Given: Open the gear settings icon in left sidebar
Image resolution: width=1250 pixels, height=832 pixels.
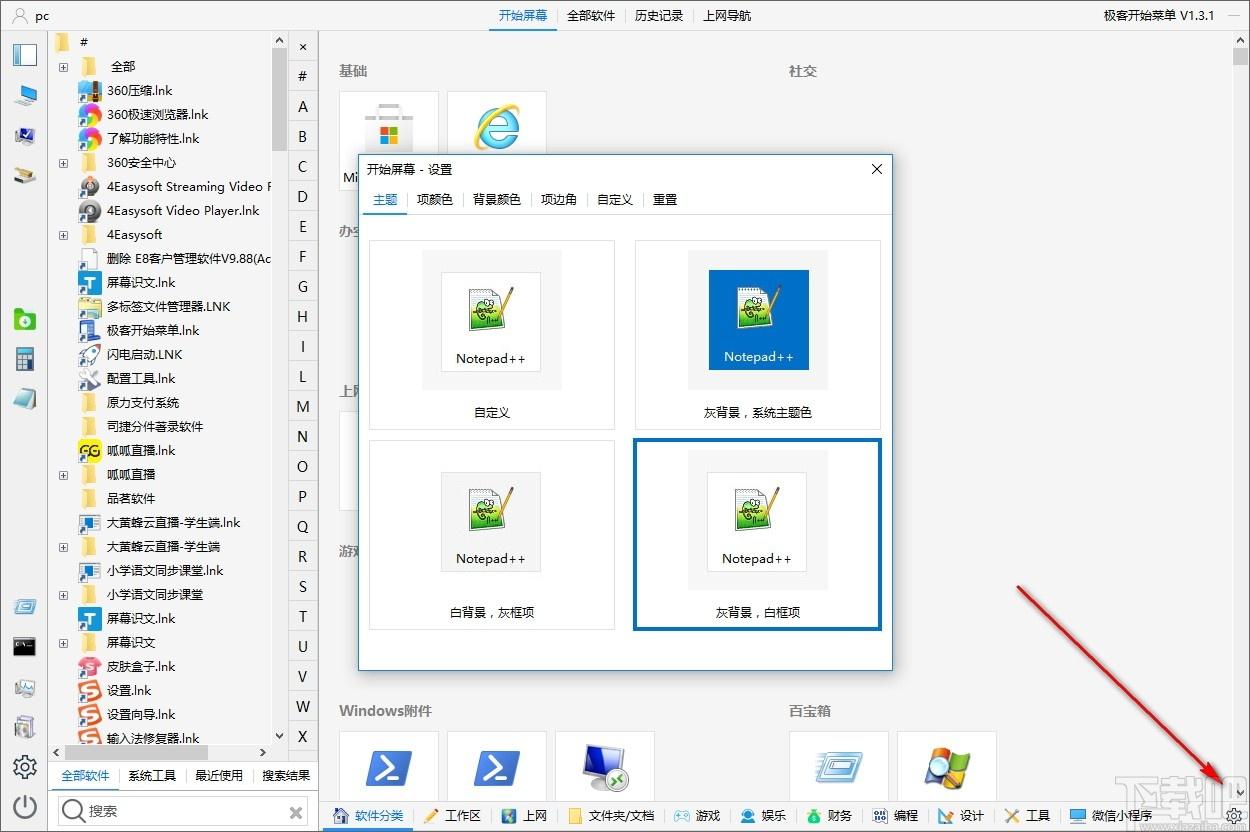Looking at the screenshot, I should click(25, 767).
